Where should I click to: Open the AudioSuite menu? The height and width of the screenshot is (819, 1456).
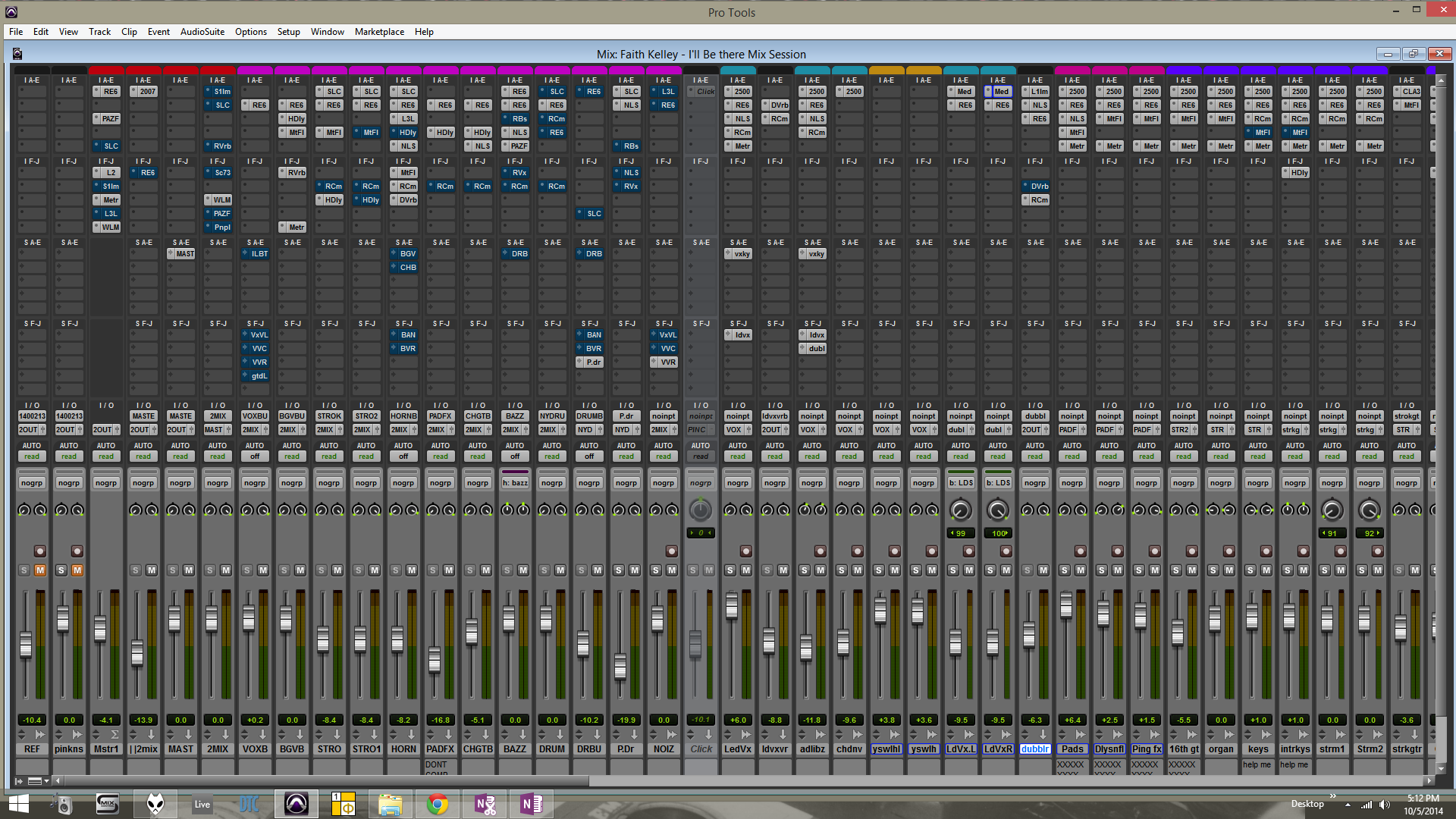[202, 32]
